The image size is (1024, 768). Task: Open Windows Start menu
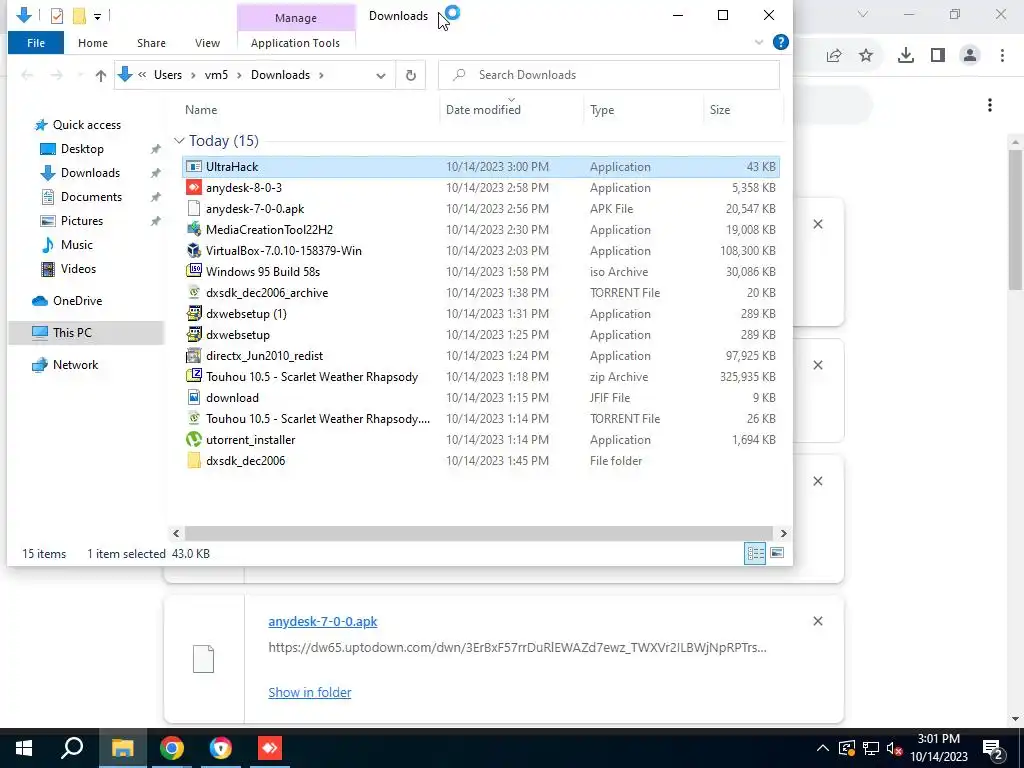(24, 748)
